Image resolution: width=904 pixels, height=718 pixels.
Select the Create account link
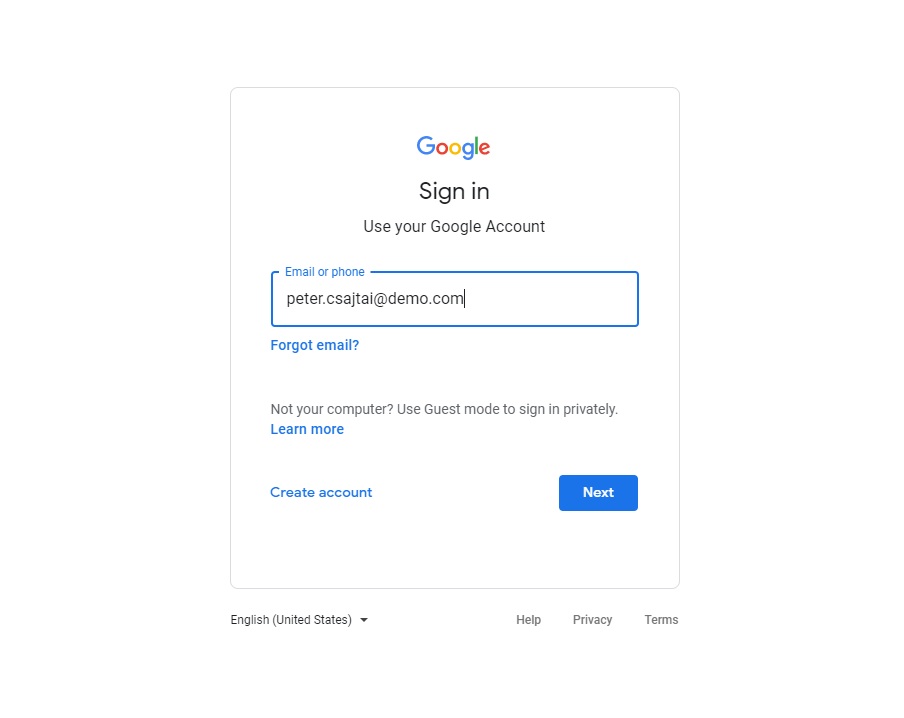(321, 492)
